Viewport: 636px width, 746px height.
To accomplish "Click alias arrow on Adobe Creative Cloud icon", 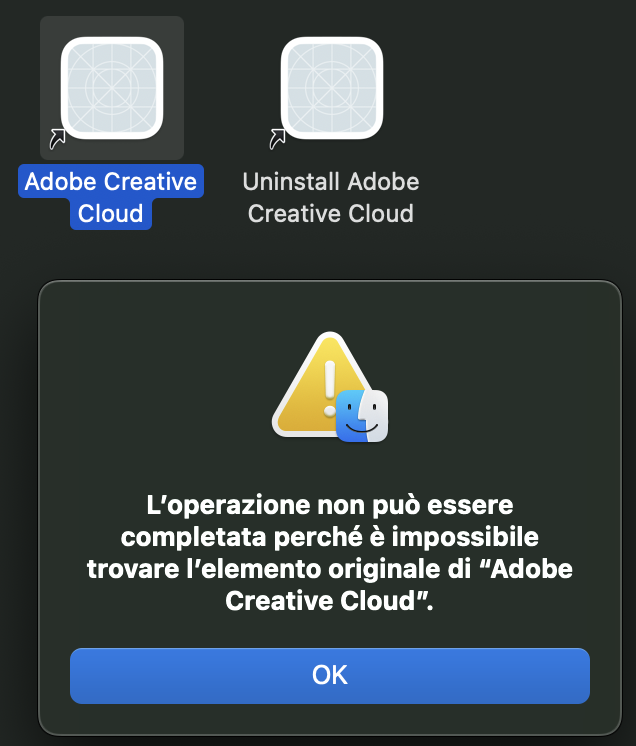I will pyautogui.click(x=59, y=138).
